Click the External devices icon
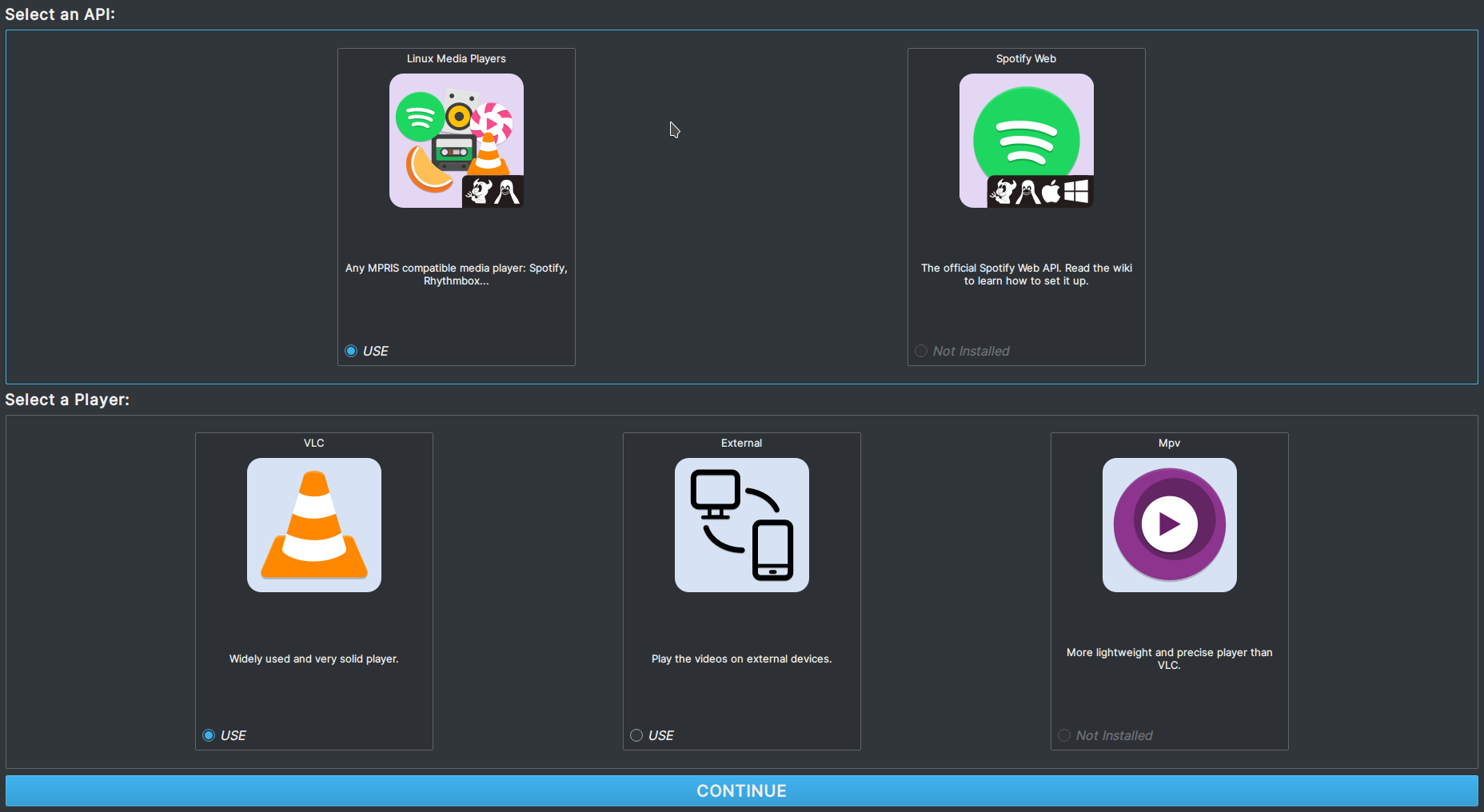The height and width of the screenshot is (812, 1484). click(742, 525)
